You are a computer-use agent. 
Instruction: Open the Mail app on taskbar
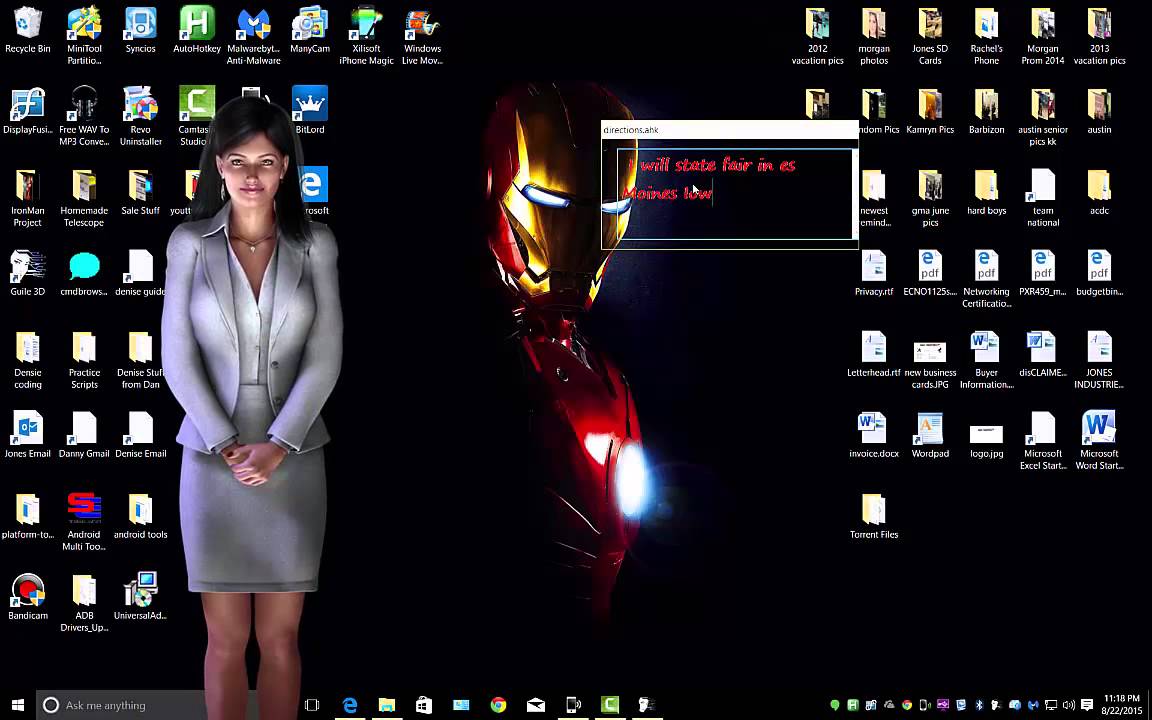[x=536, y=705]
